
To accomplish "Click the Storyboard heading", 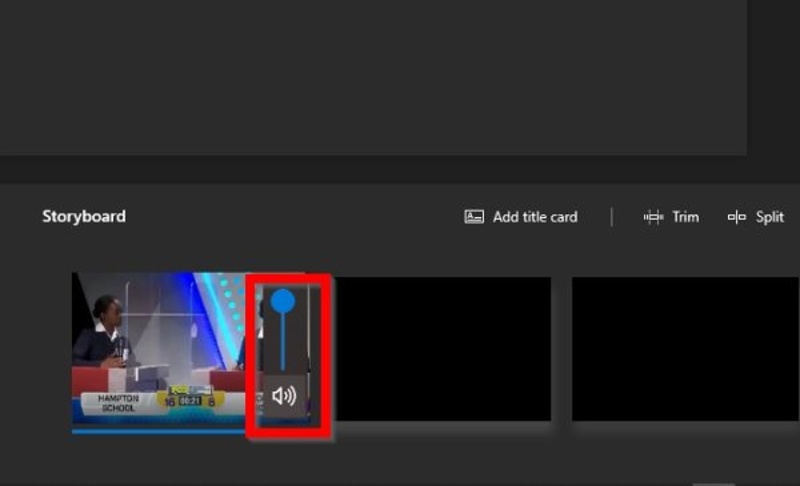I will pos(84,217).
